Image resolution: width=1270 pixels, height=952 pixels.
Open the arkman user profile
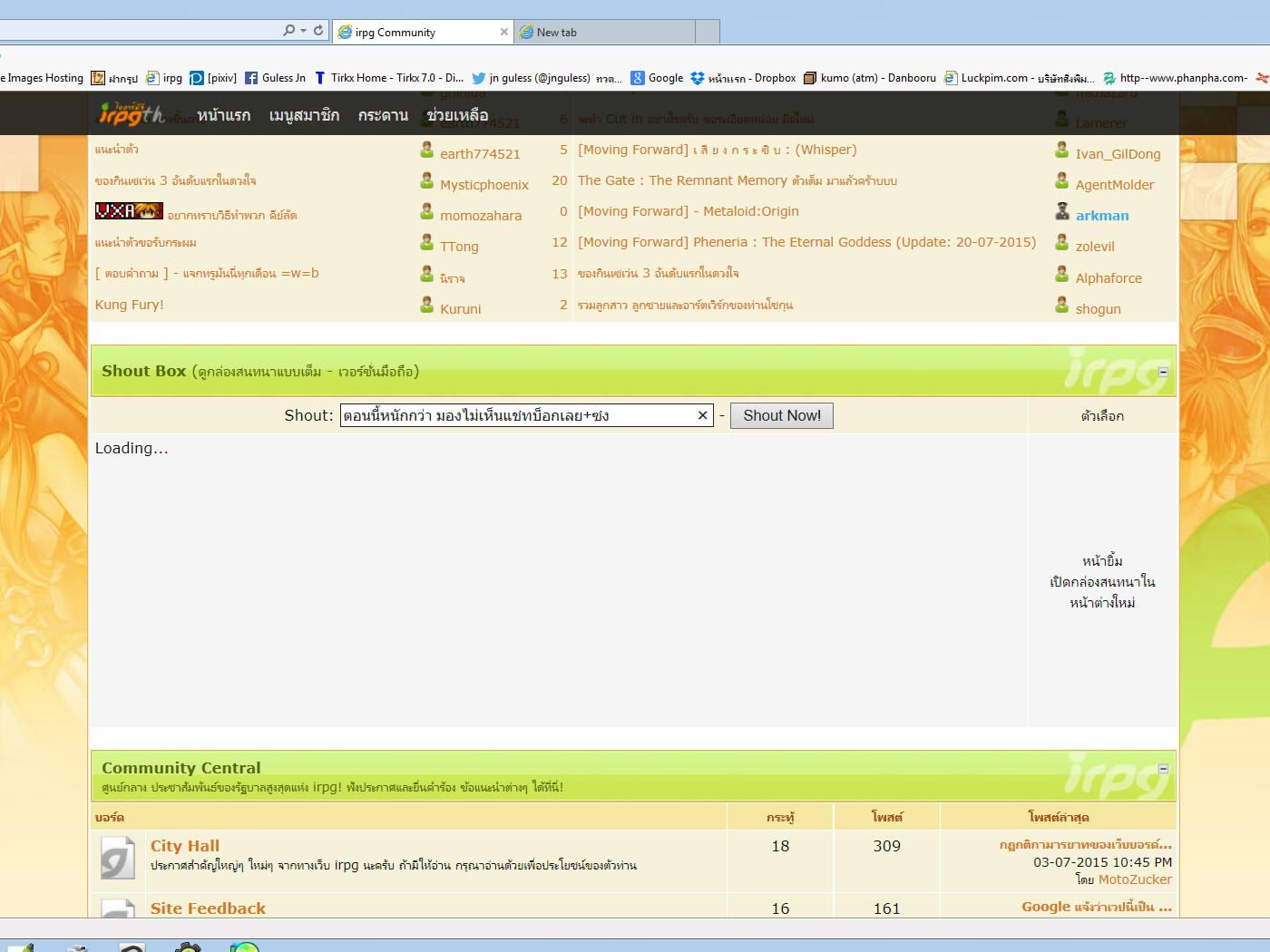[1102, 216]
